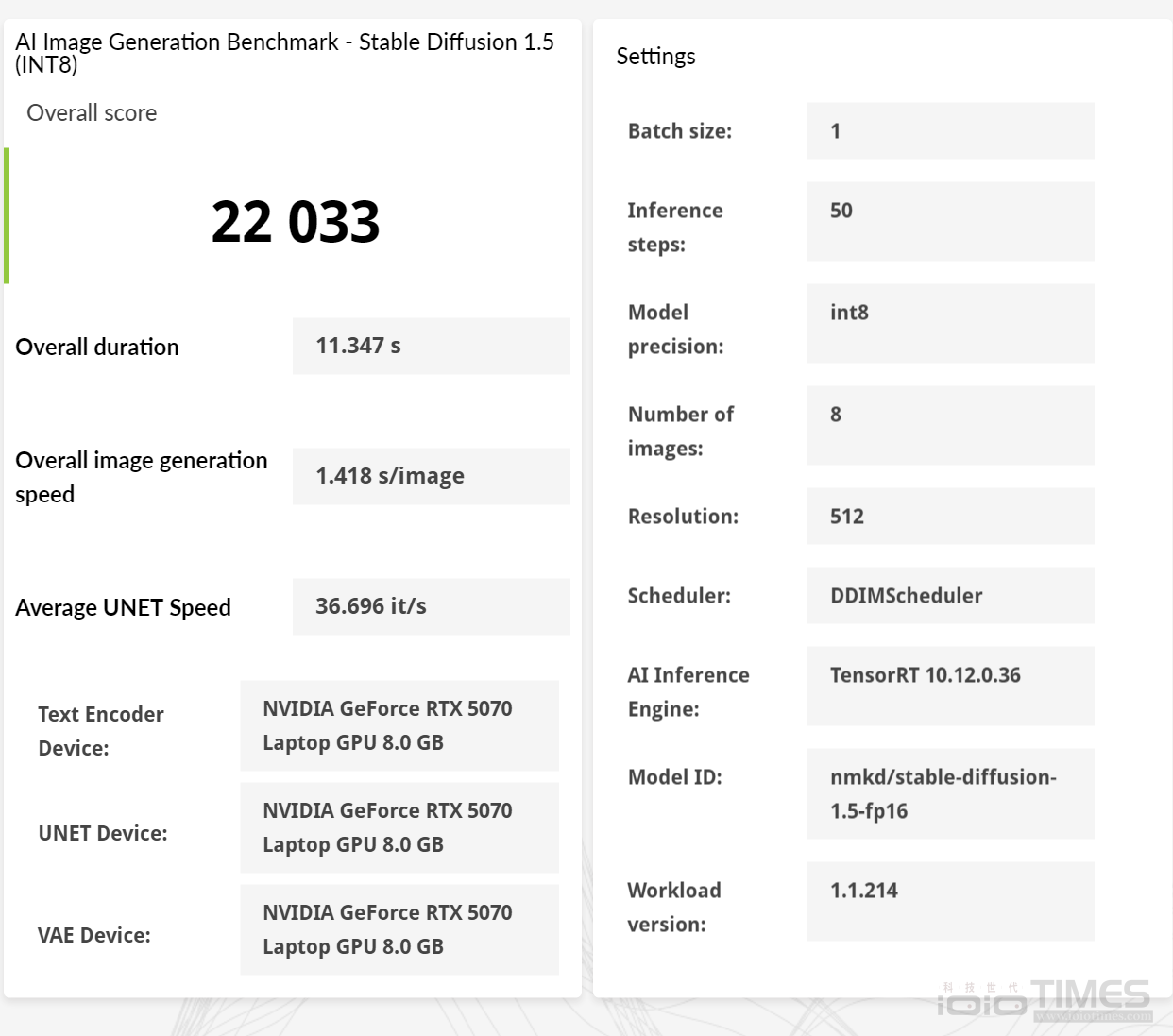Select the Average UNET Speed value 36.696 it/s
The image size is (1173, 1036).
pos(432,606)
